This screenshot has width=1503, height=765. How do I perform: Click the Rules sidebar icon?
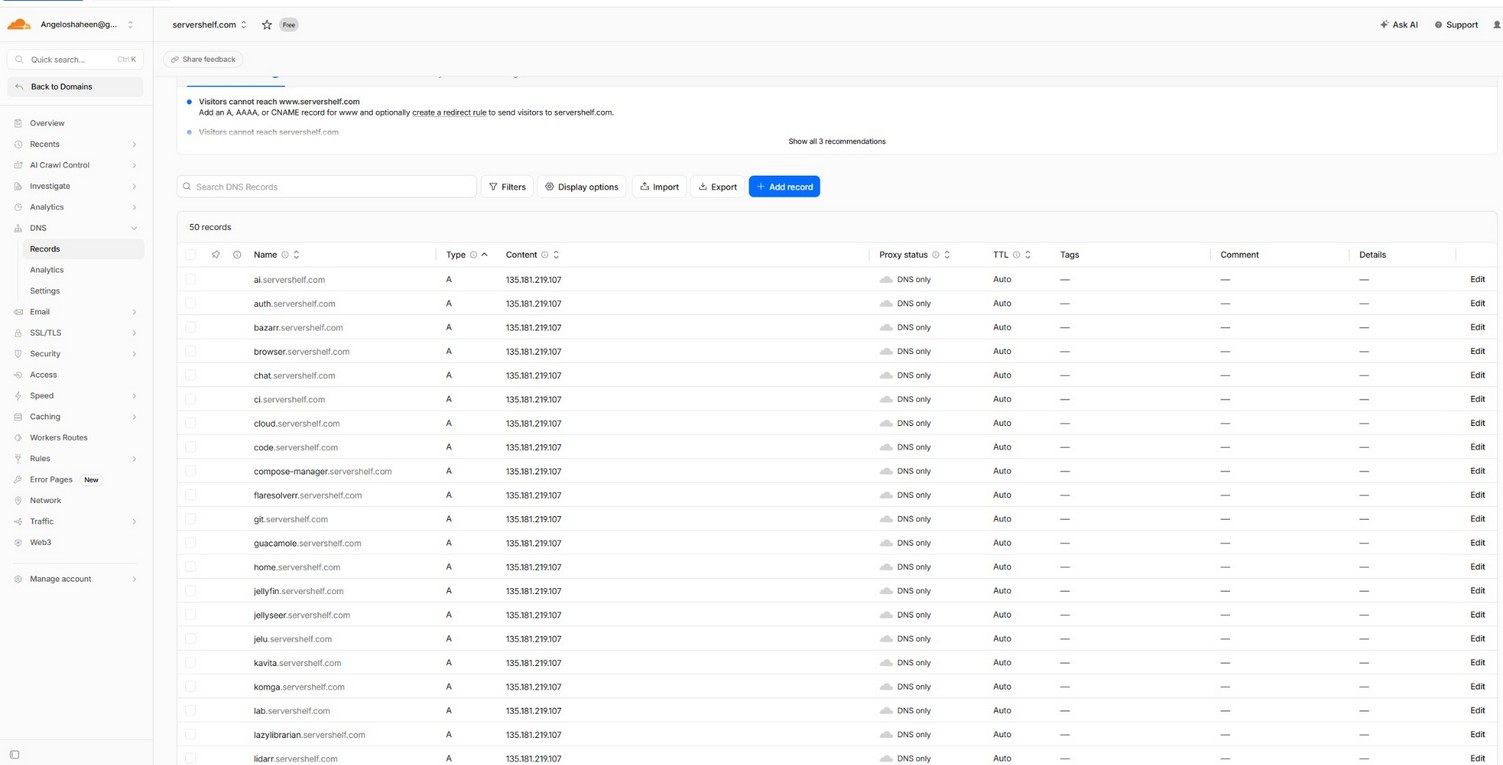click(x=18, y=459)
